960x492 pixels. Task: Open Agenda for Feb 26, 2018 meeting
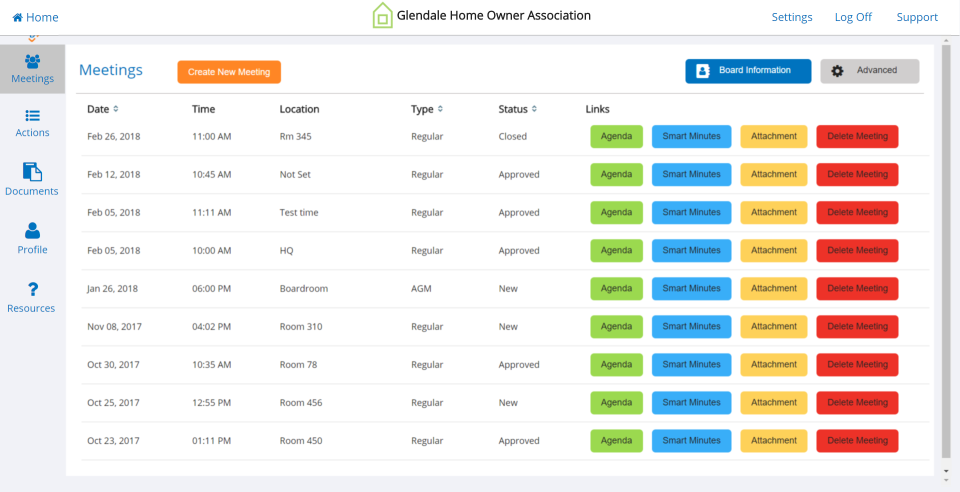tap(617, 136)
